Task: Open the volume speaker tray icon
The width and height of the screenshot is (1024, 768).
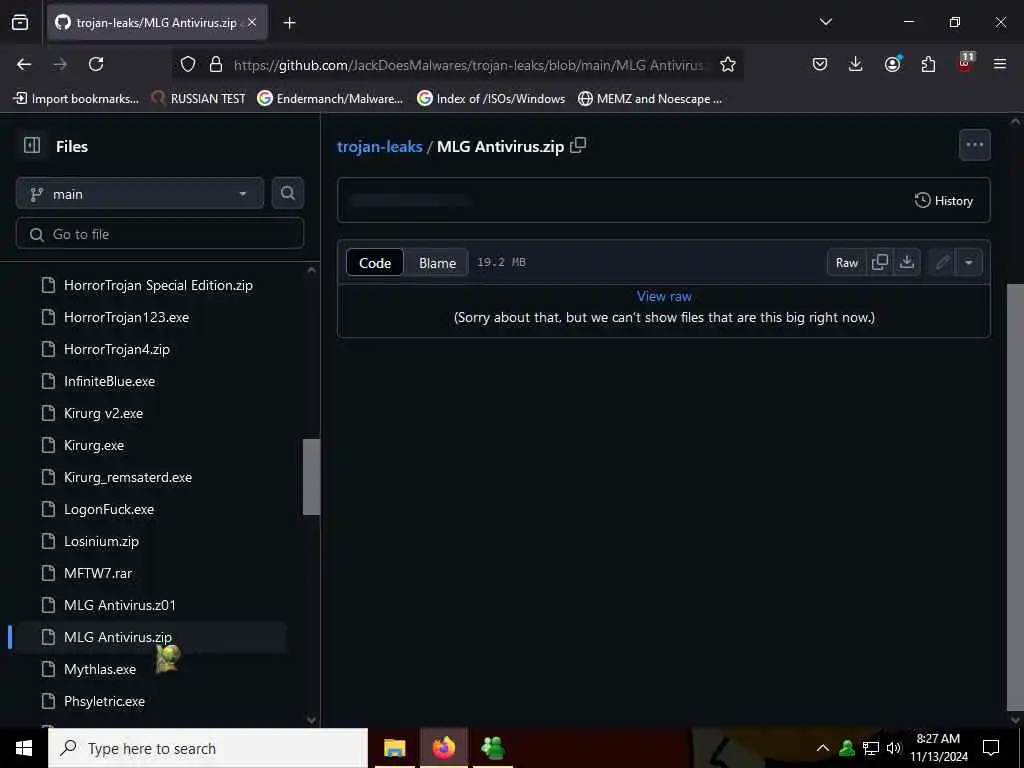Action: (x=893, y=748)
